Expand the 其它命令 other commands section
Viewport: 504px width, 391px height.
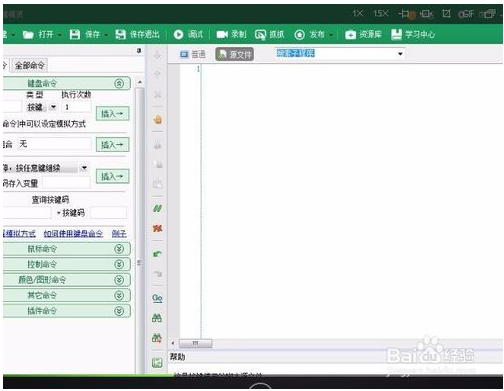[x=119, y=295]
